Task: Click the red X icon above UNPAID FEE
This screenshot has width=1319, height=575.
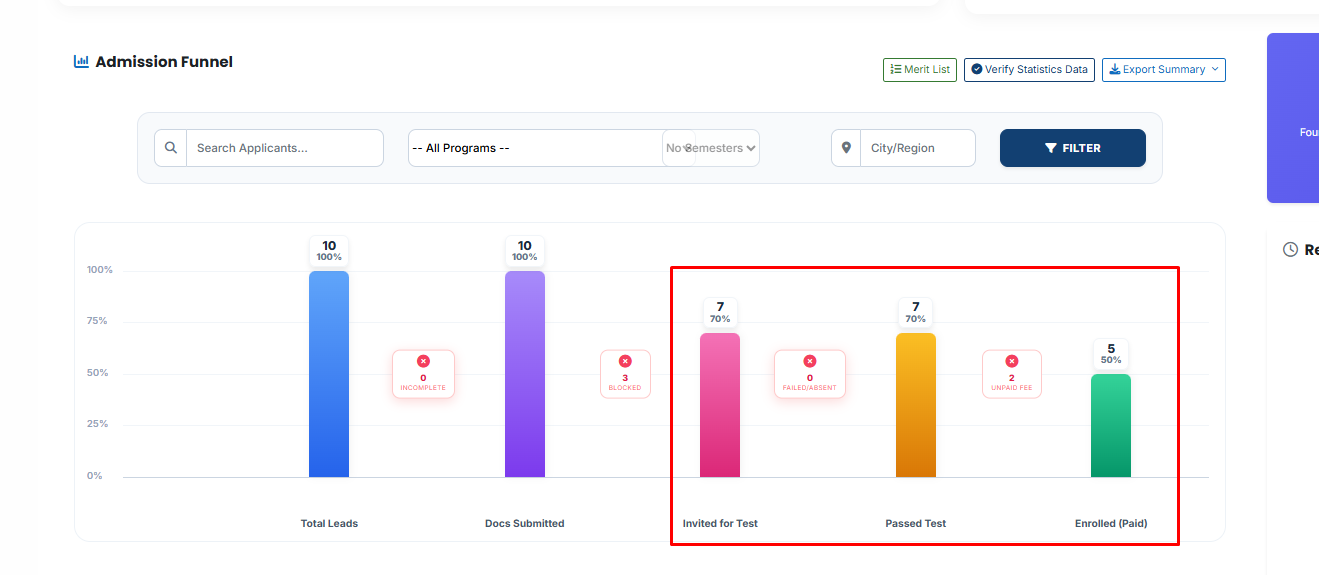Action: [x=1012, y=361]
